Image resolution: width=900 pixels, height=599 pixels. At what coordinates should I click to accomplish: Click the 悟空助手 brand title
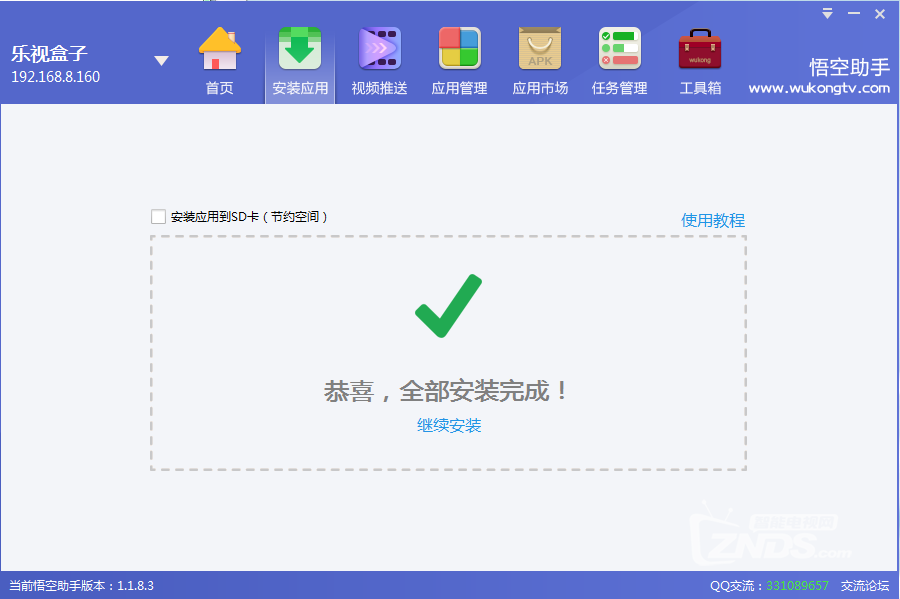click(849, 67)
